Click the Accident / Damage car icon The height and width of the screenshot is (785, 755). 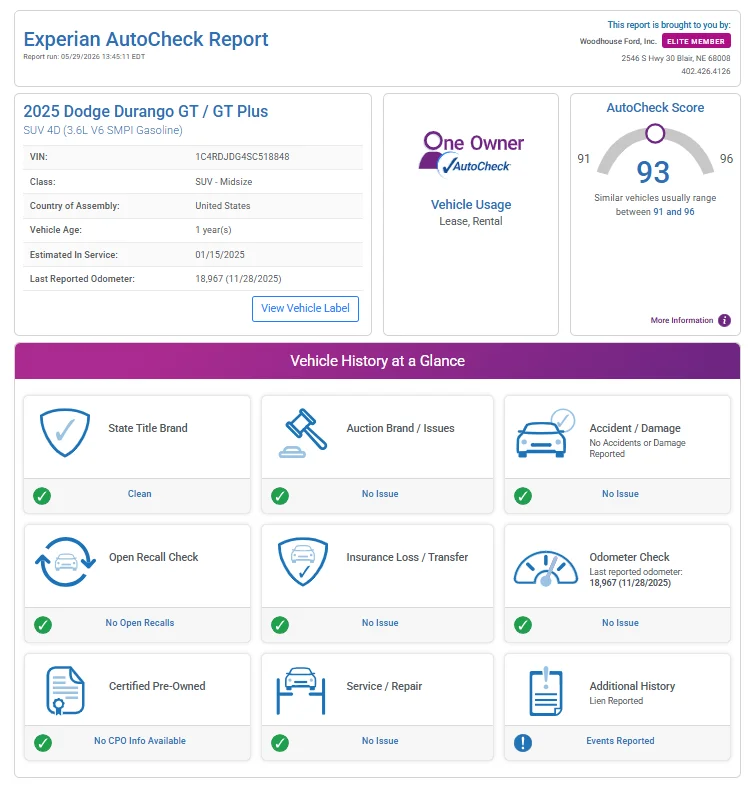(x=546, y=433)
